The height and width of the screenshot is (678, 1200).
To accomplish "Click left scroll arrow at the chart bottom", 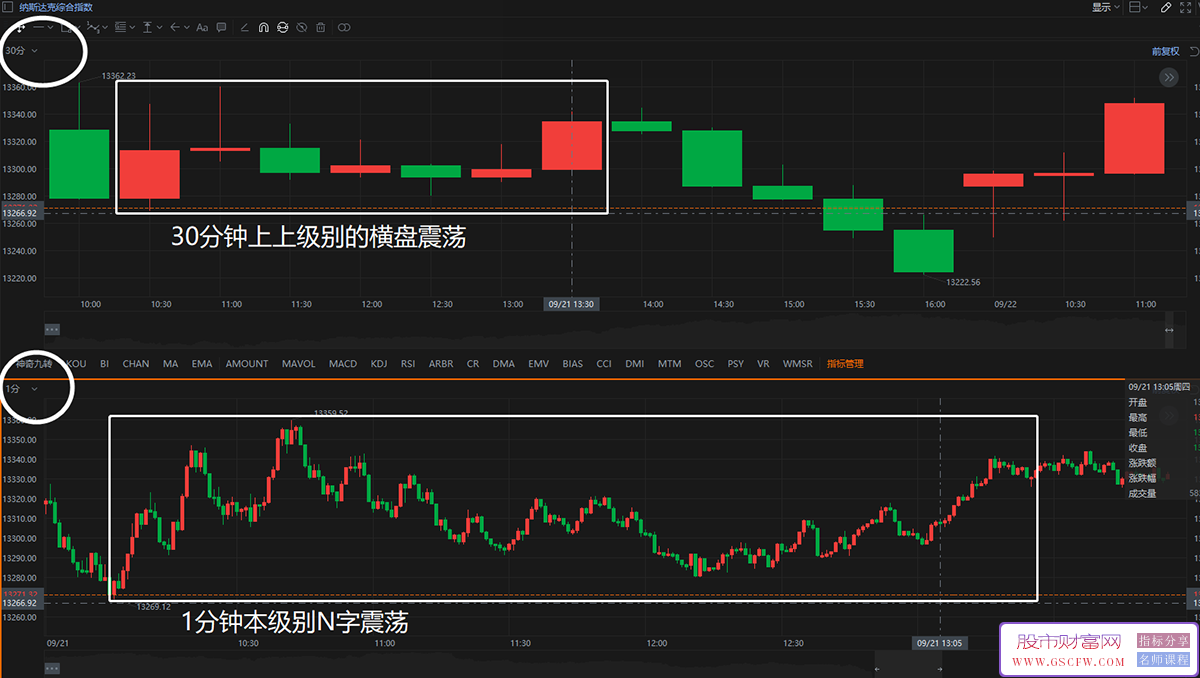I will click(x=877, y=669).
